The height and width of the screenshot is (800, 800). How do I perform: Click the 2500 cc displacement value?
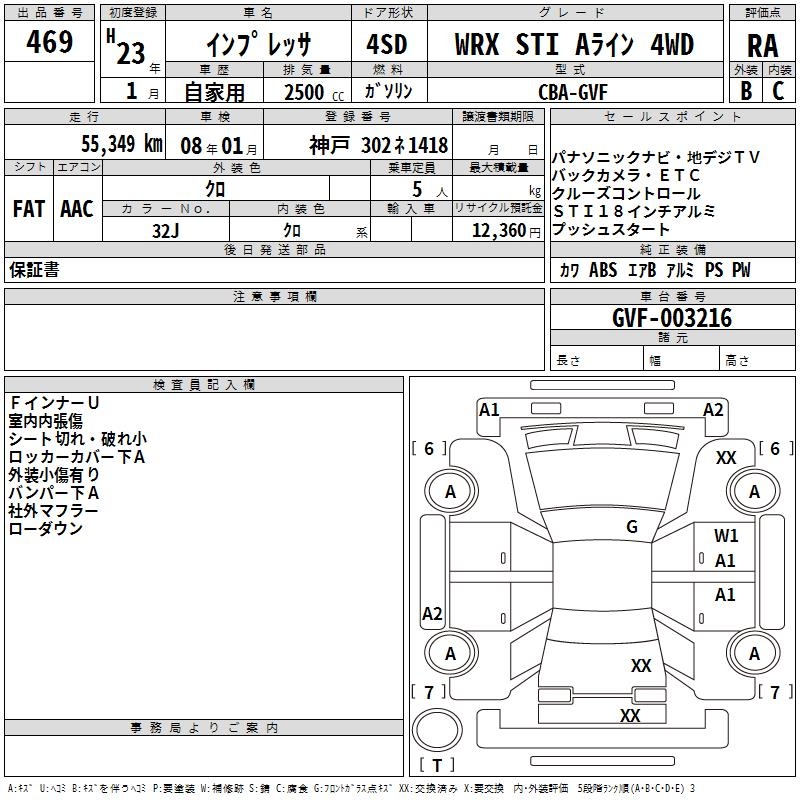[x=314, y=92]
